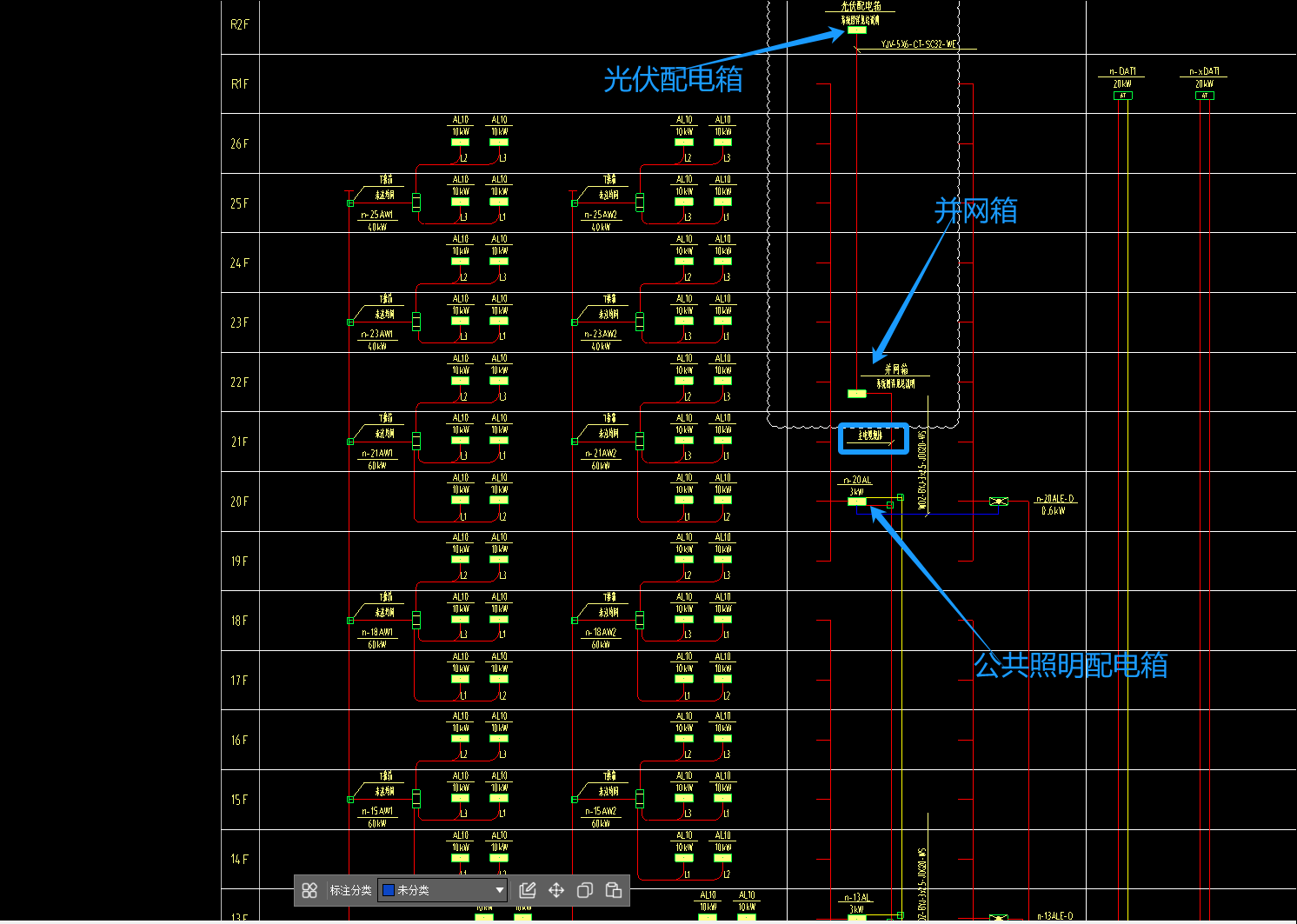Select the 25F floor label
The image size is (1297, 924).
[240, 203]
